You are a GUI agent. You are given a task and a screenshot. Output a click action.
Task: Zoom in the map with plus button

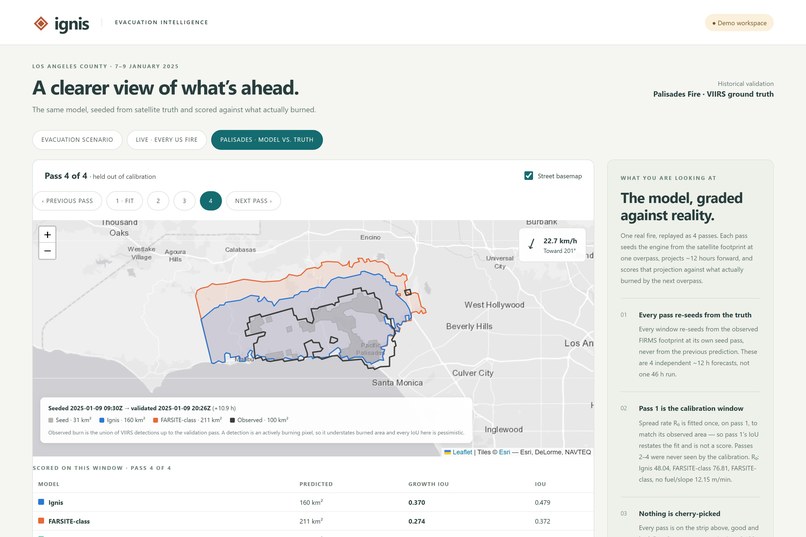47,234
